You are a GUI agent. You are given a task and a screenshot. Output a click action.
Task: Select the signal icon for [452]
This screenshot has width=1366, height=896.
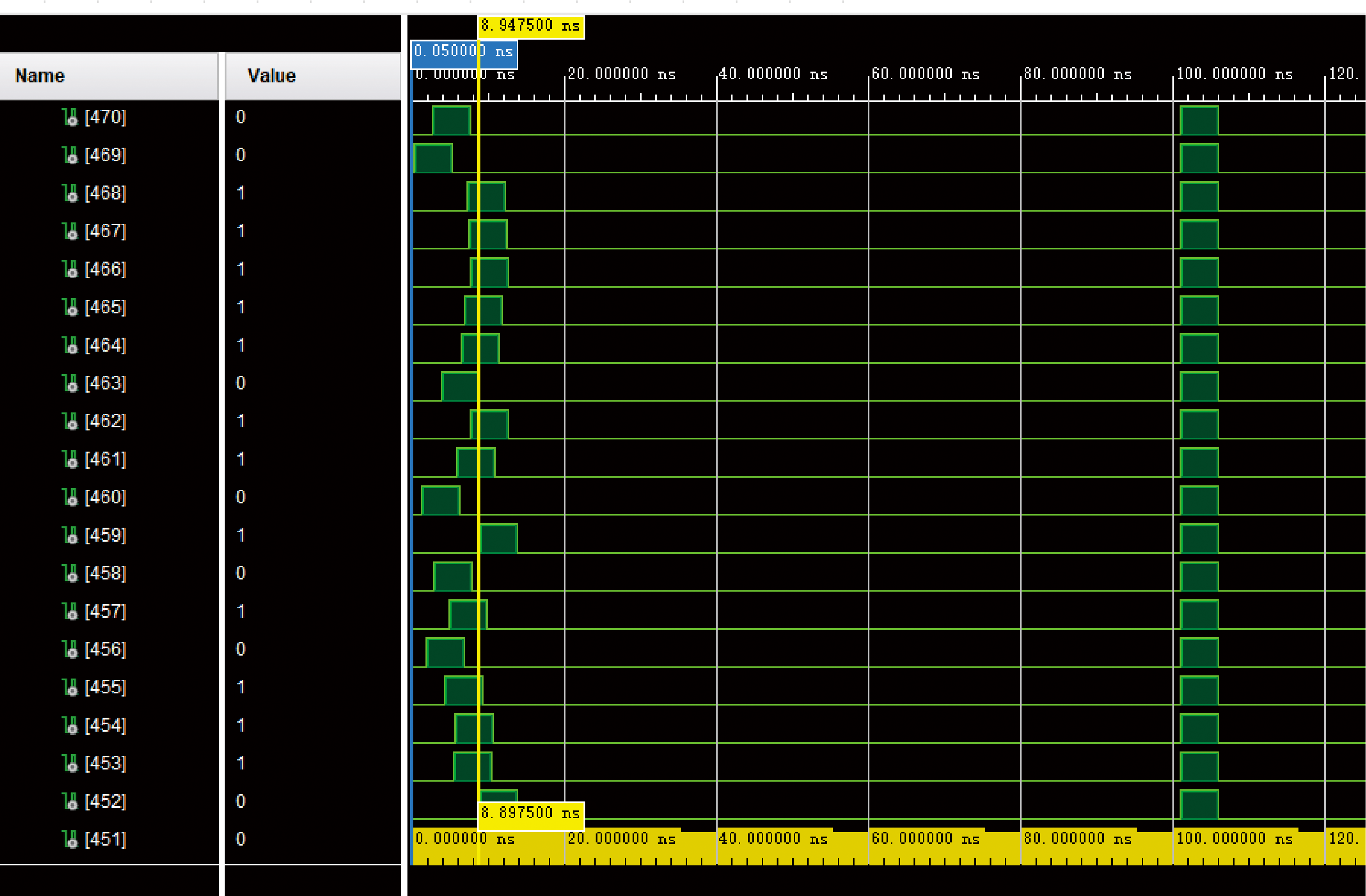pyautogui.click(x=70, y=801)
